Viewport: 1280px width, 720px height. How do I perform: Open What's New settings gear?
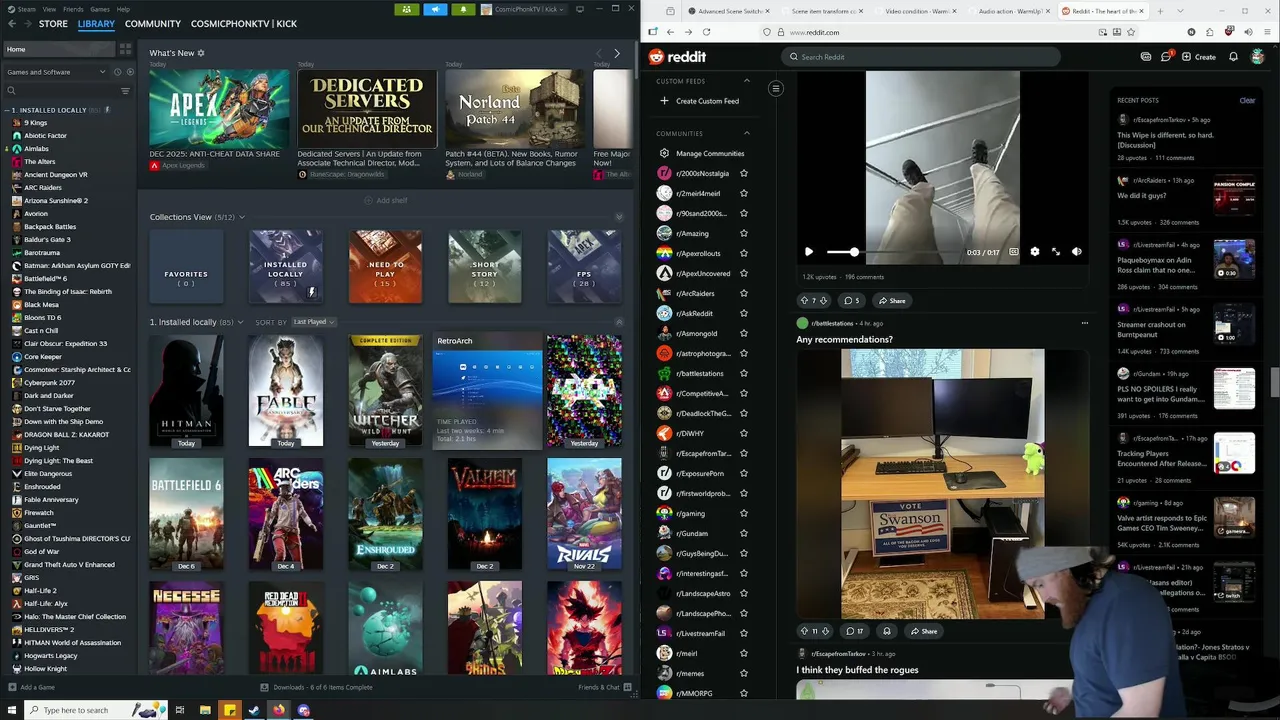click(201, 53)
